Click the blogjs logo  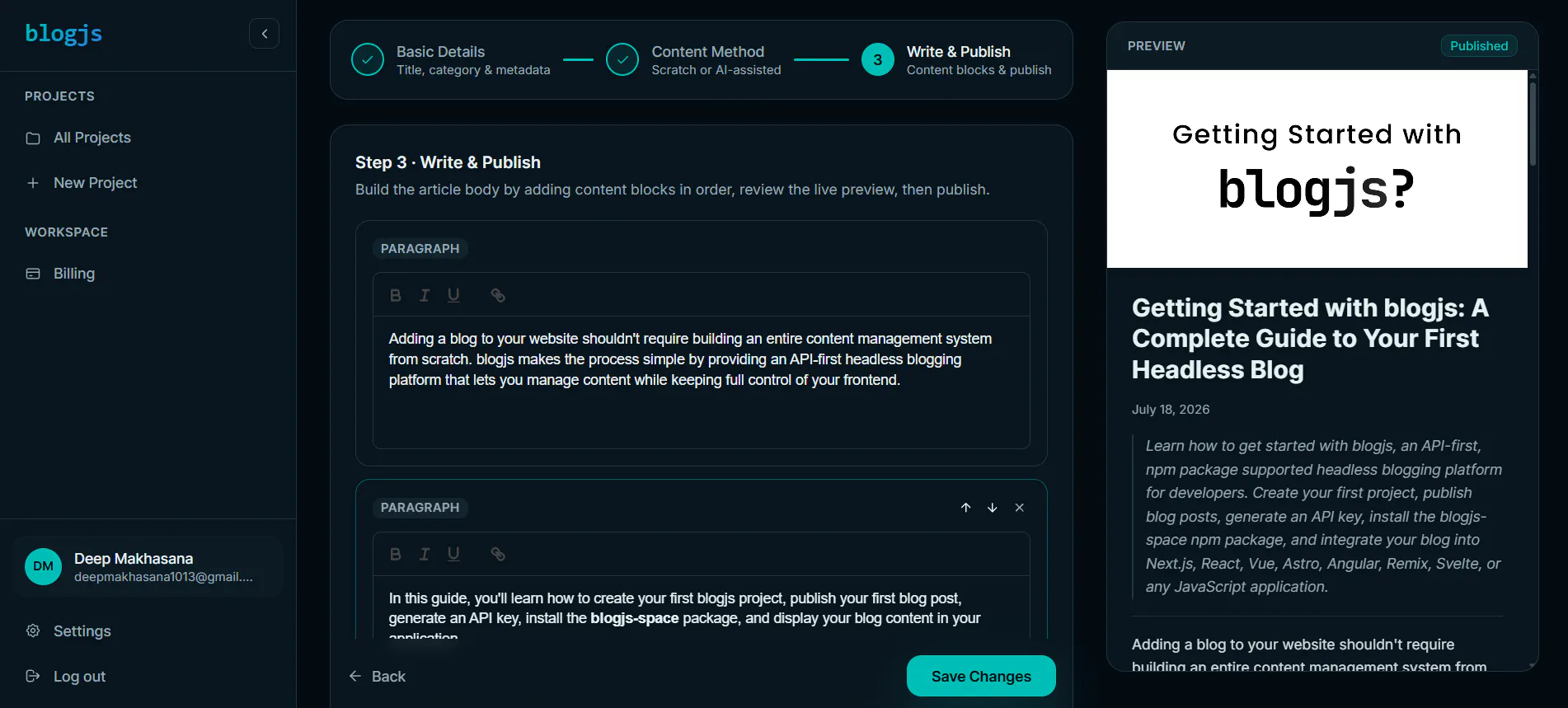(63, 34)
